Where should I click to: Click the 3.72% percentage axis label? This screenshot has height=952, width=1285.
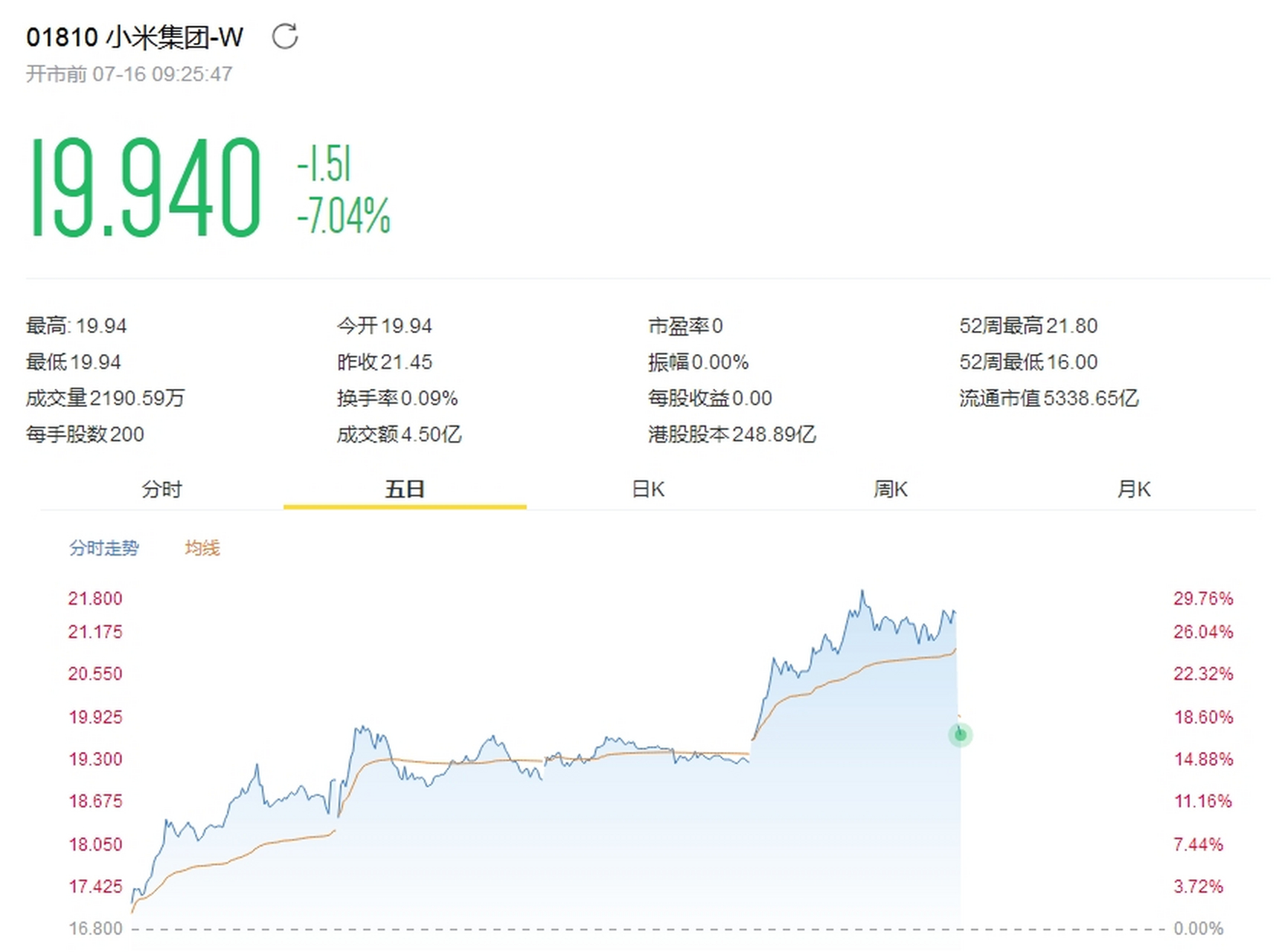[x=1199, y=887]
